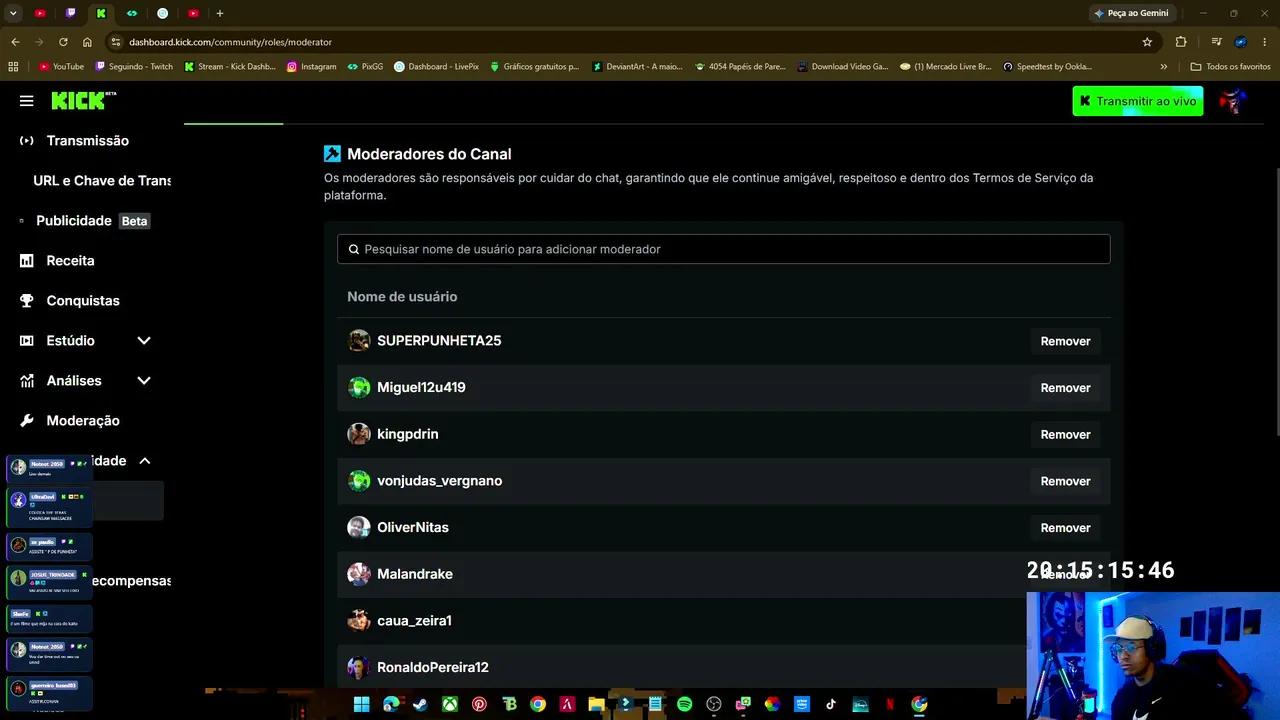Image resolution: width=1280 pixels, height=720 pixels.
Task: Click the Kick logo in header
Action: click(x=84, y=100)
